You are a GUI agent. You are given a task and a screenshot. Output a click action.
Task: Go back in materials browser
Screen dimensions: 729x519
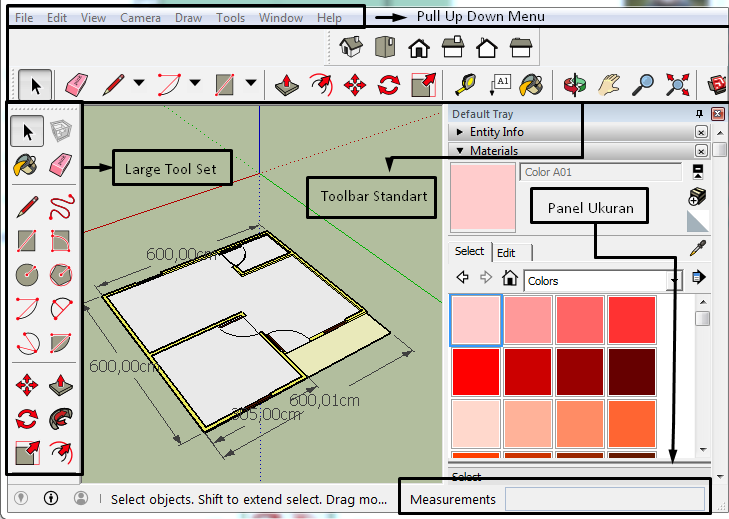[463, 278]
